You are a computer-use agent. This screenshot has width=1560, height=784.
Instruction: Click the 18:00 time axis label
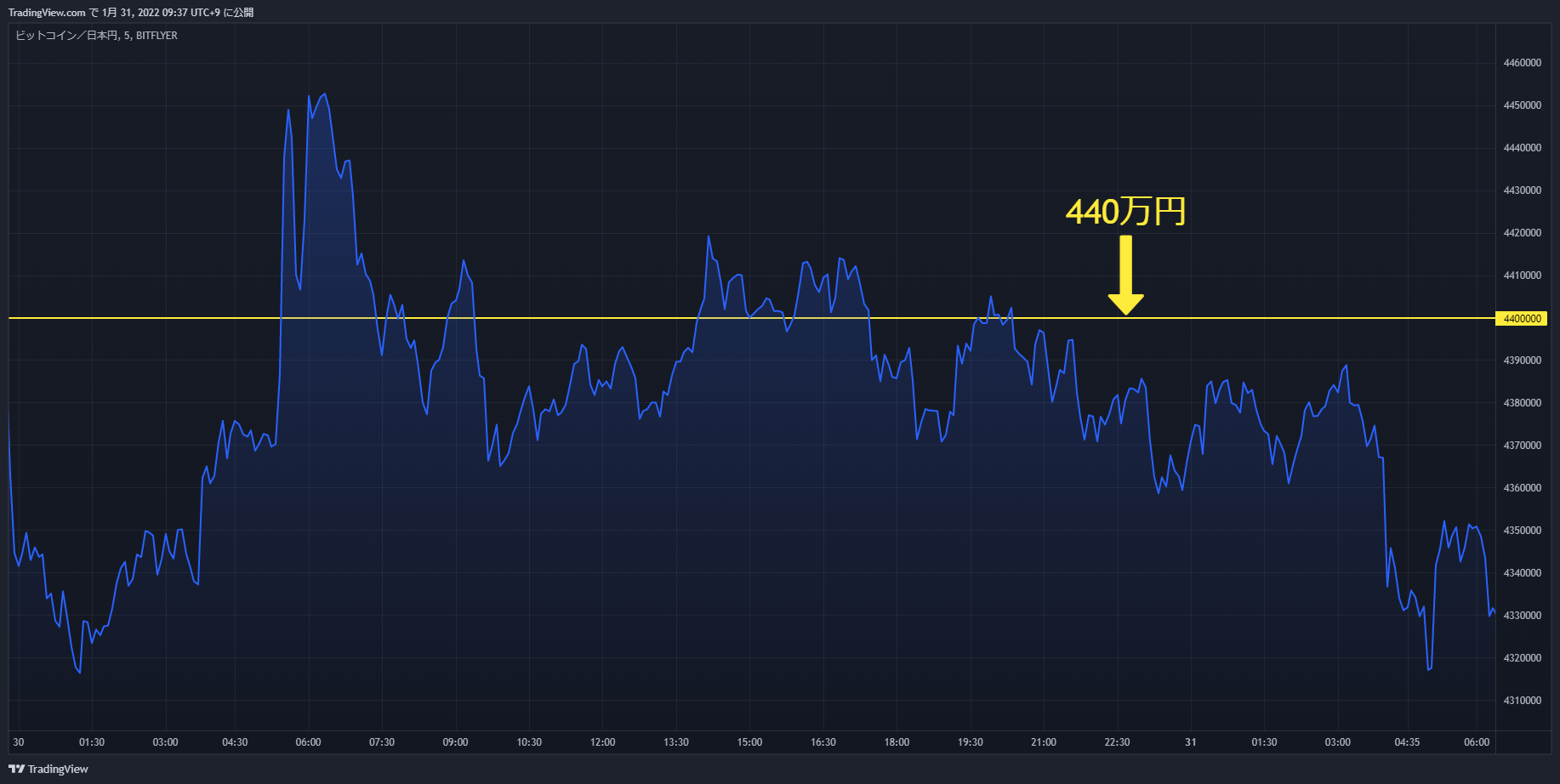coord(897,742)
